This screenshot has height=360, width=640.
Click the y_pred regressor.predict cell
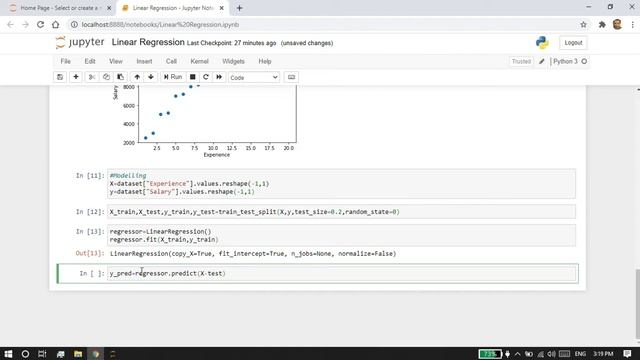pyautogui.click(x=342, y=273)
